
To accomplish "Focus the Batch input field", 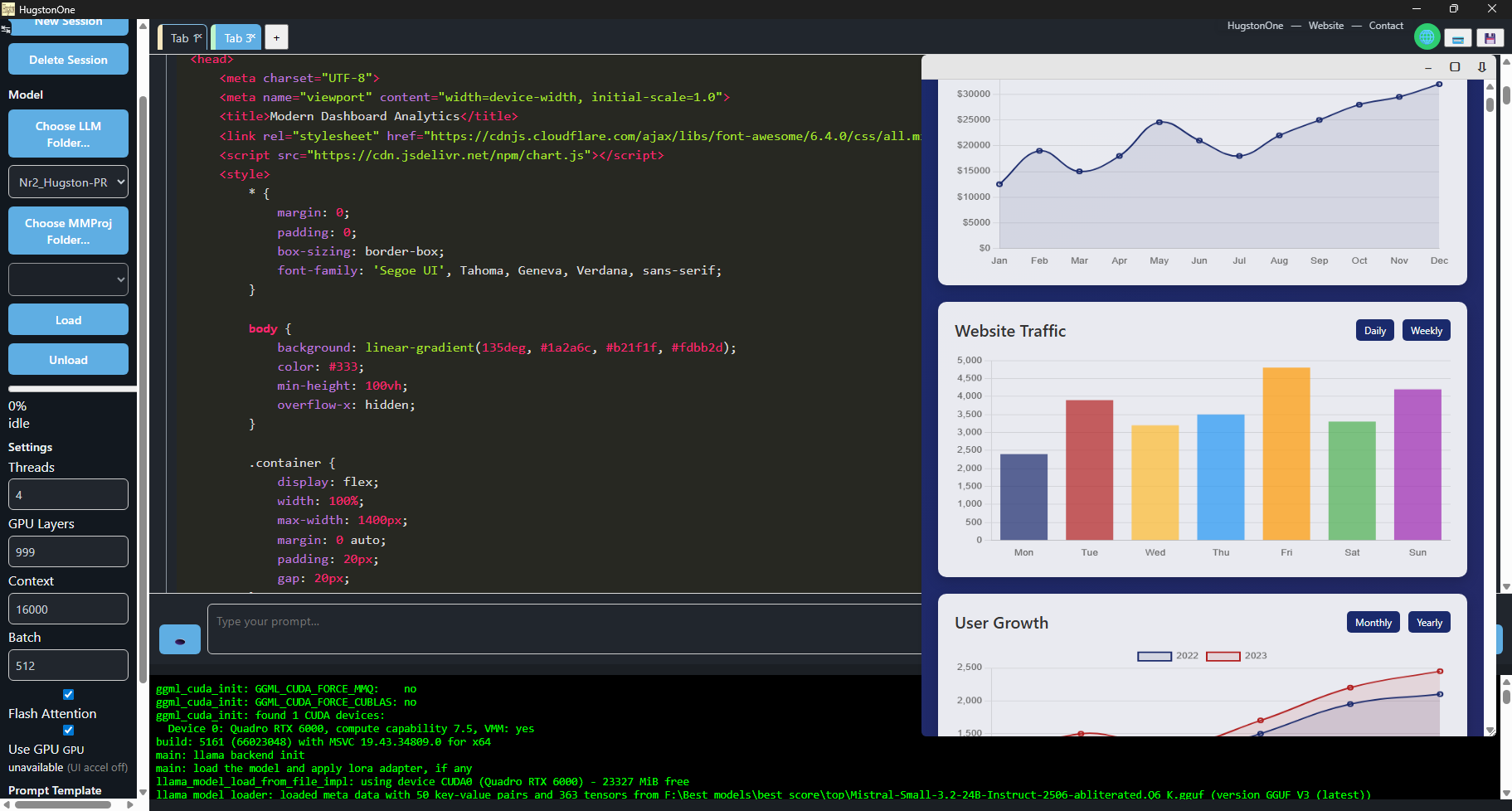I will tap(68, 665).
